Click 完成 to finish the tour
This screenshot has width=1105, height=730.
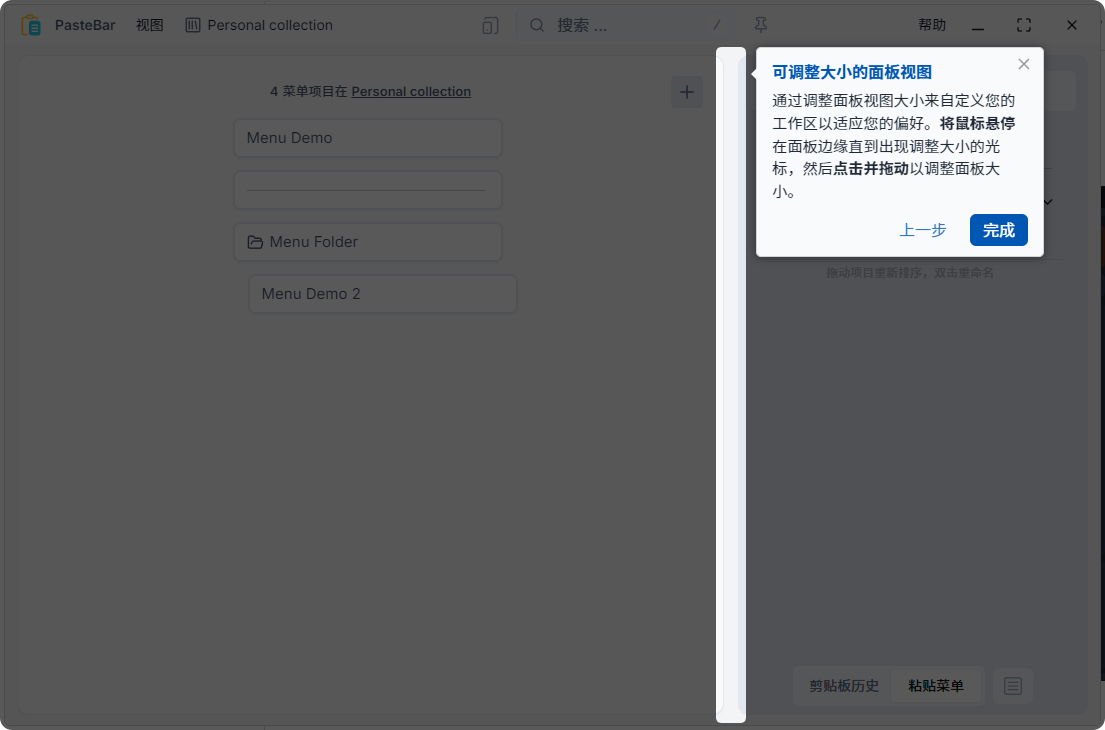coord(998,230)
